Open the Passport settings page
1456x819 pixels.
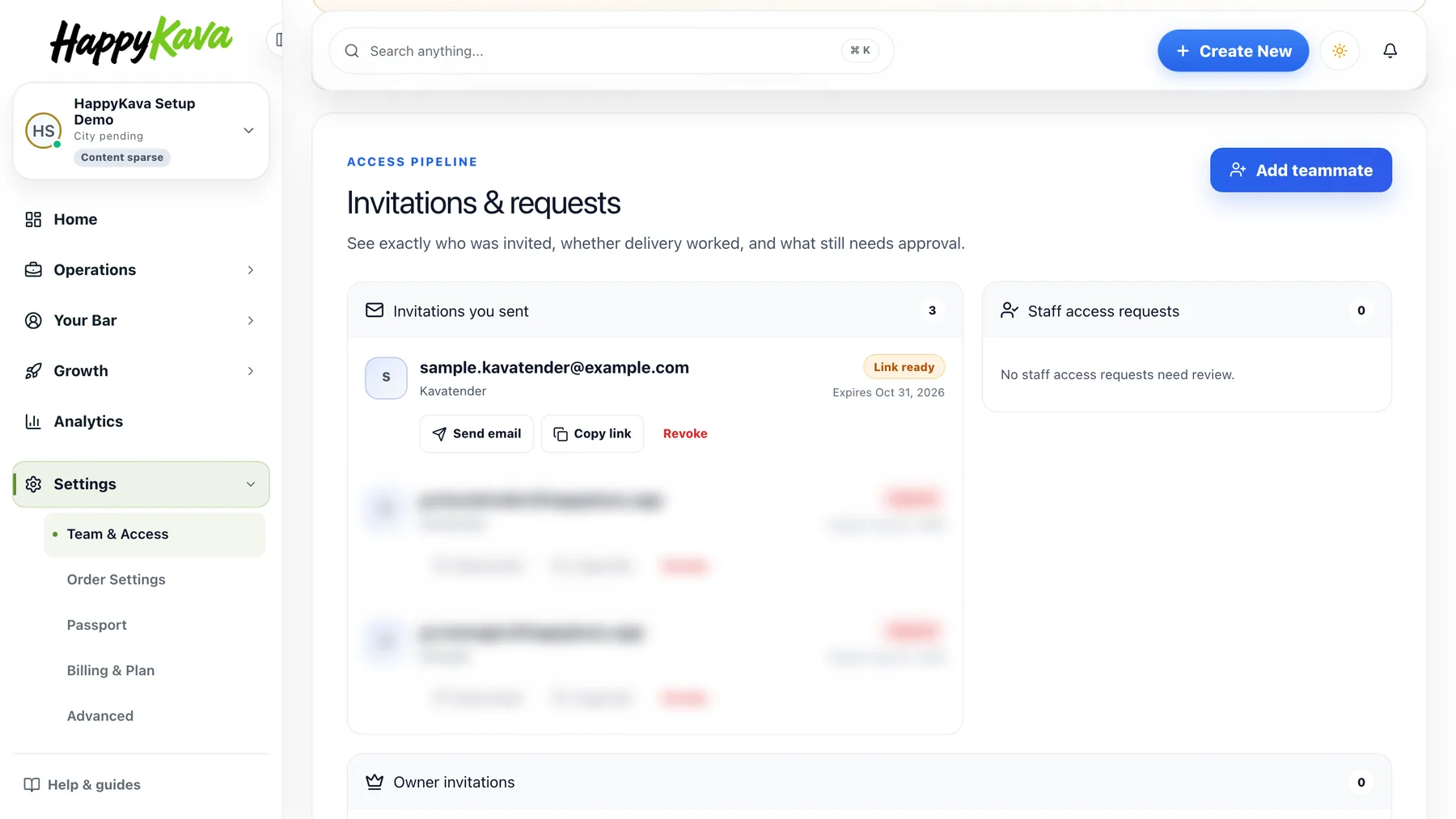click(96, 625)
